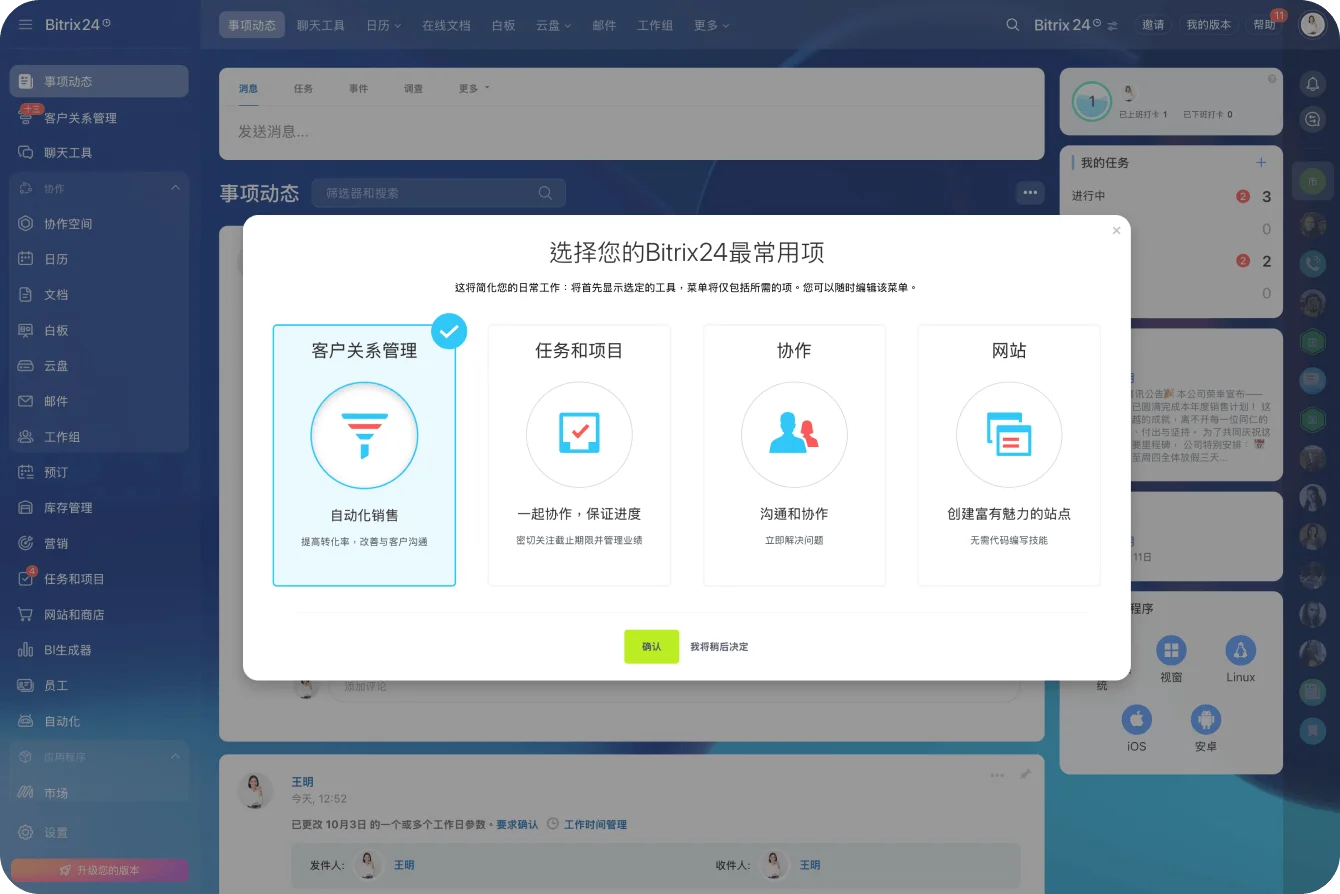This screenshot has width=1340, height=894.
Task: Open the hamburger menu beside the Bitrix24 logo
Action: pyautogui.click(x=25, y=25)
